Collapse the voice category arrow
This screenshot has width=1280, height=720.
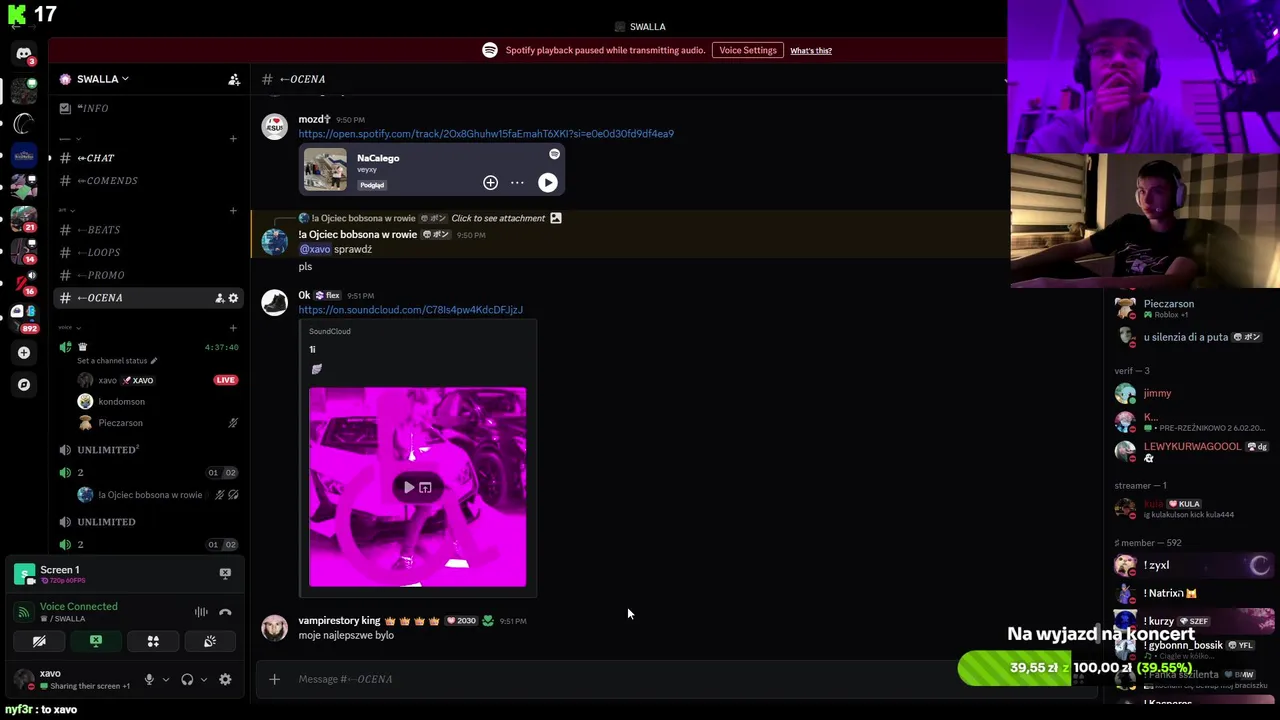click(x=68, y=327)
